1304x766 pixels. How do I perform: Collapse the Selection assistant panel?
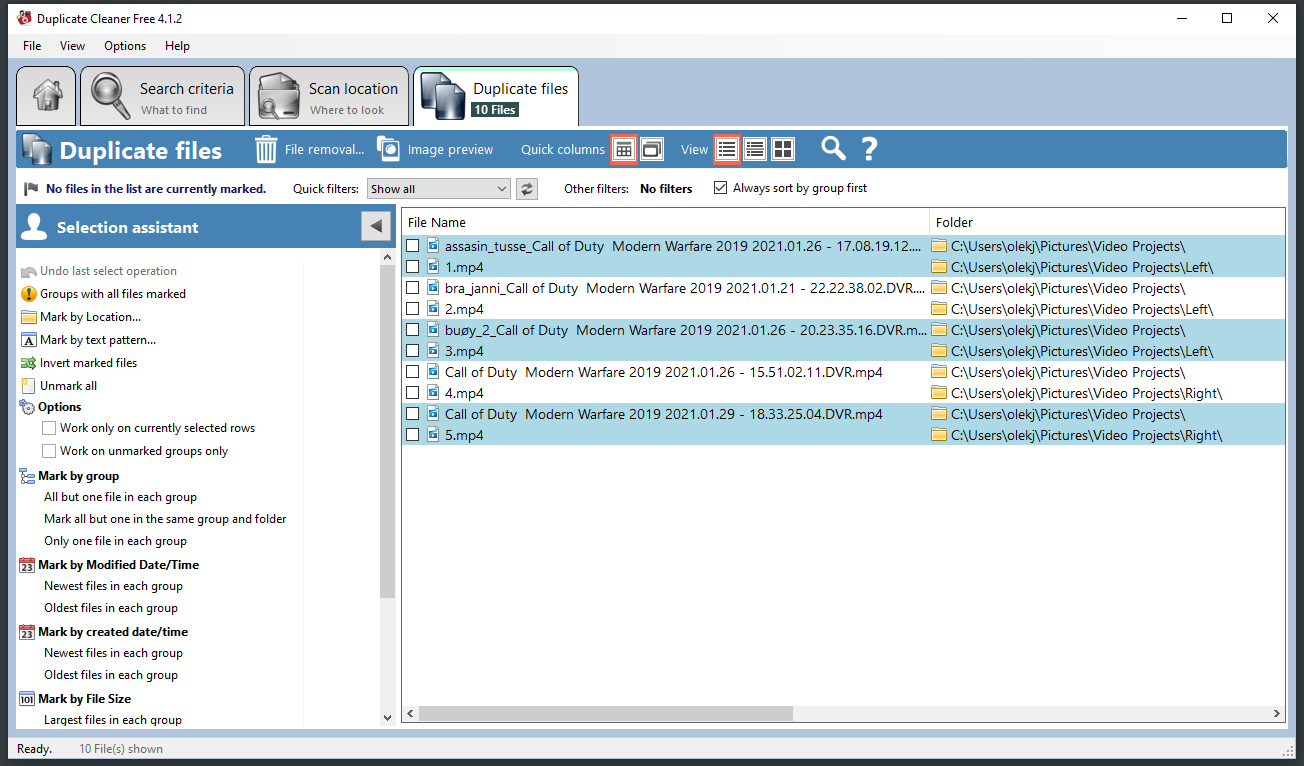376,225
